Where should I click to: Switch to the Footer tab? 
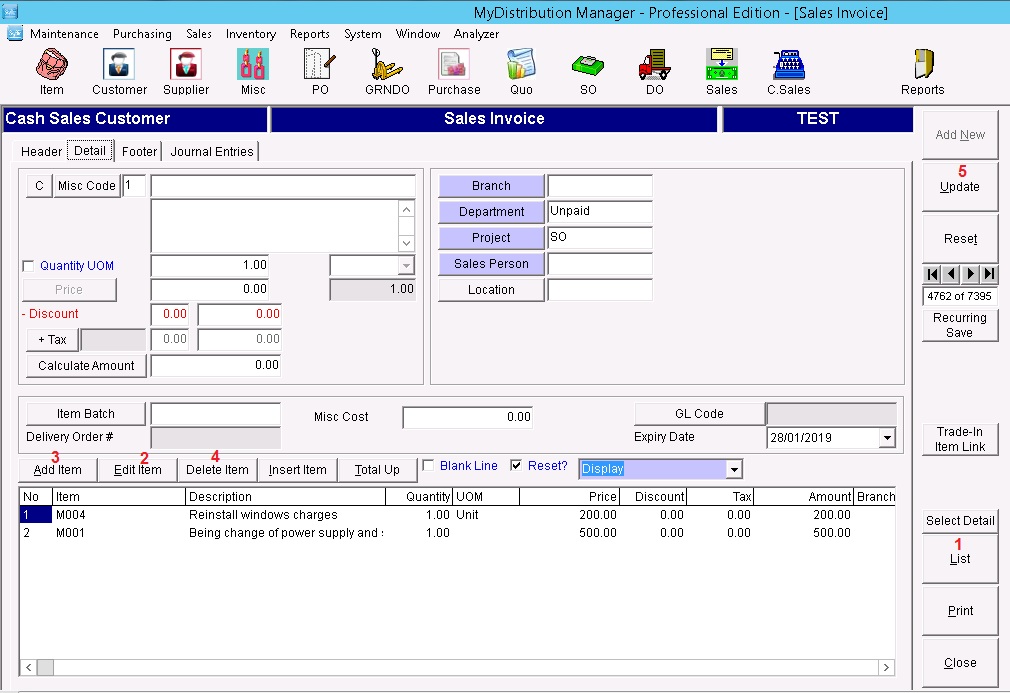[140, 152]
